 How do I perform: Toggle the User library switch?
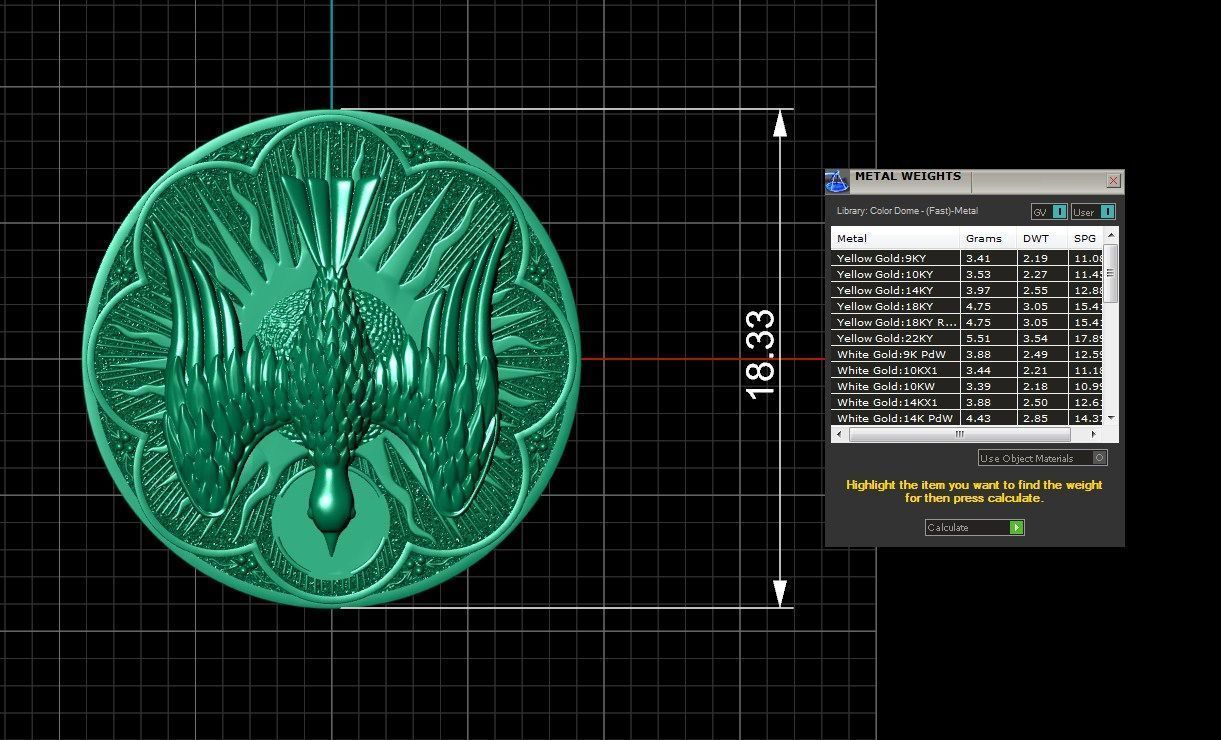click(x=1093, y=212)
